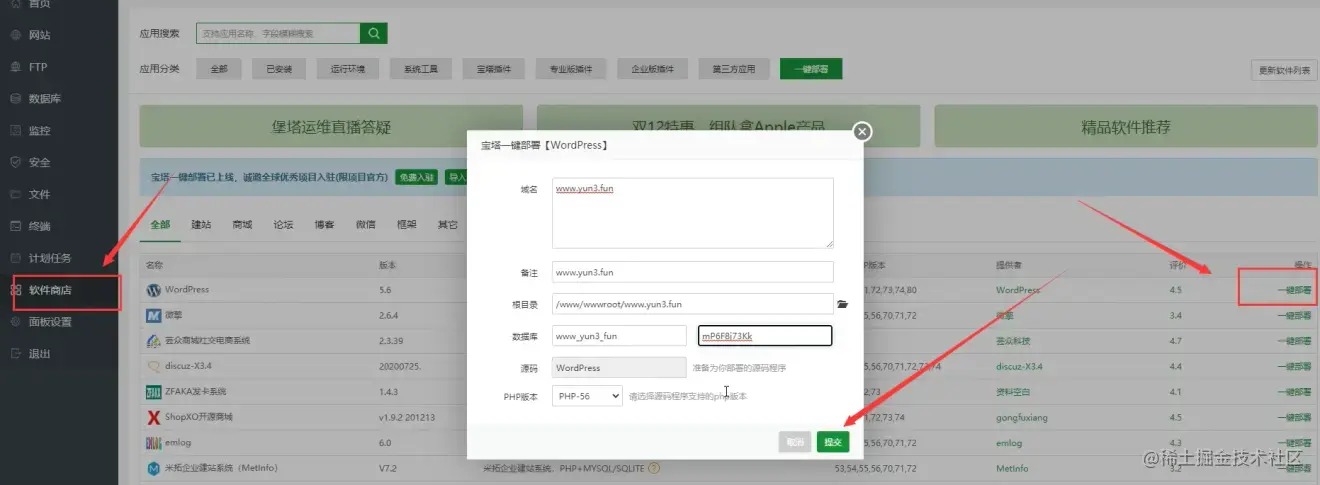Select the 全部 category tab

[x=160, y=225]
